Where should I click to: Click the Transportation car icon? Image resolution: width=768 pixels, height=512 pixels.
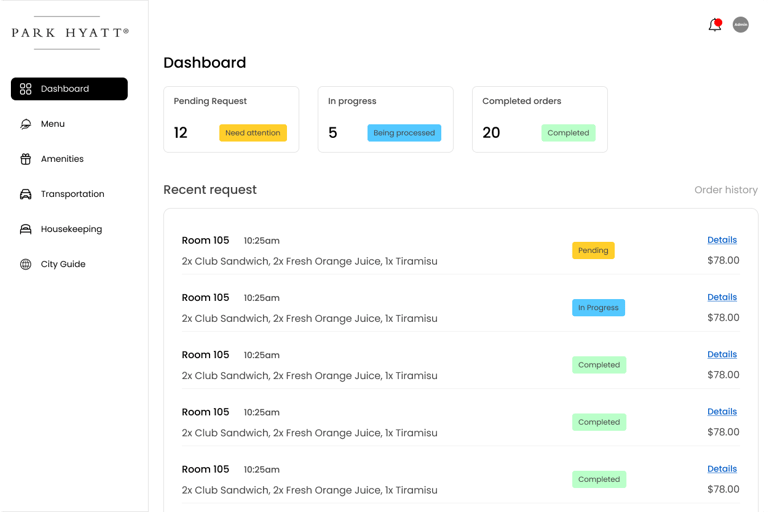[26, 194]
